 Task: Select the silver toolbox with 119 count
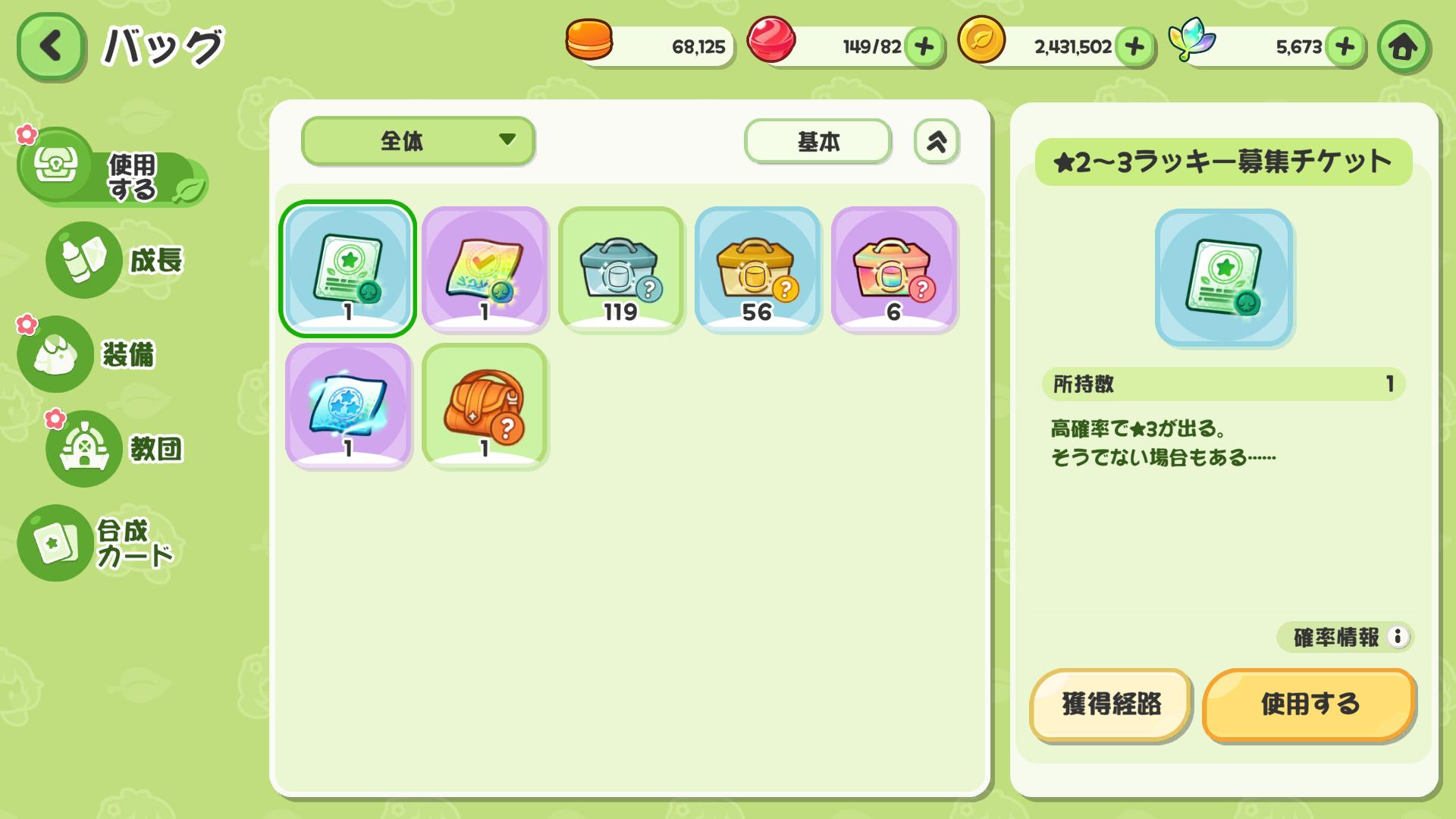pos(621,269)
